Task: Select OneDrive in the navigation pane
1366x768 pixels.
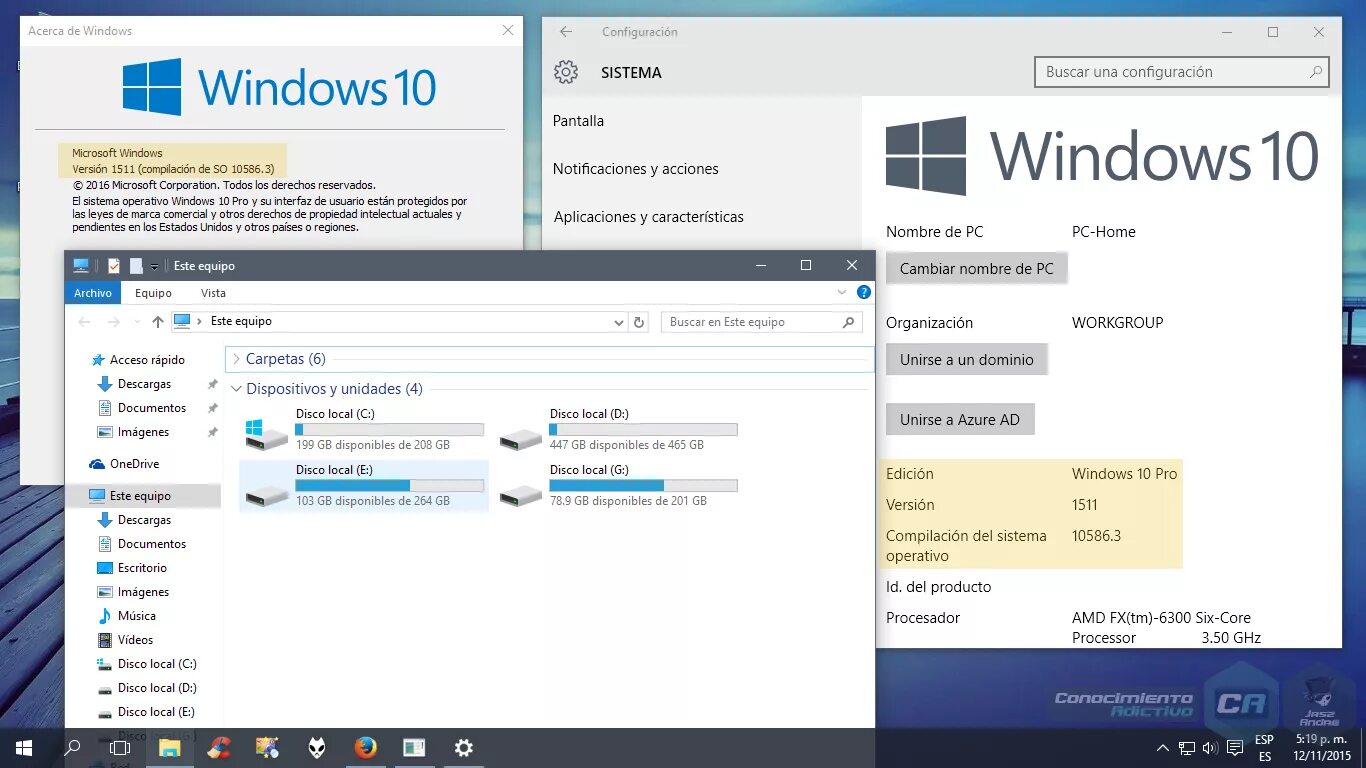Action: click(124, 464)
